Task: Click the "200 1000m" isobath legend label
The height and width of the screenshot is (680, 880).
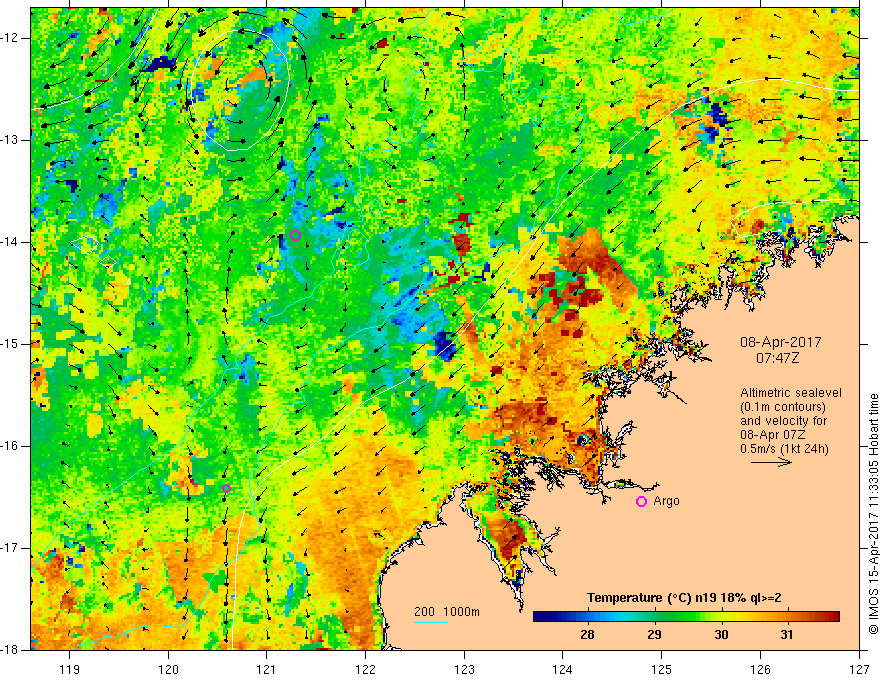Action: 447,612
